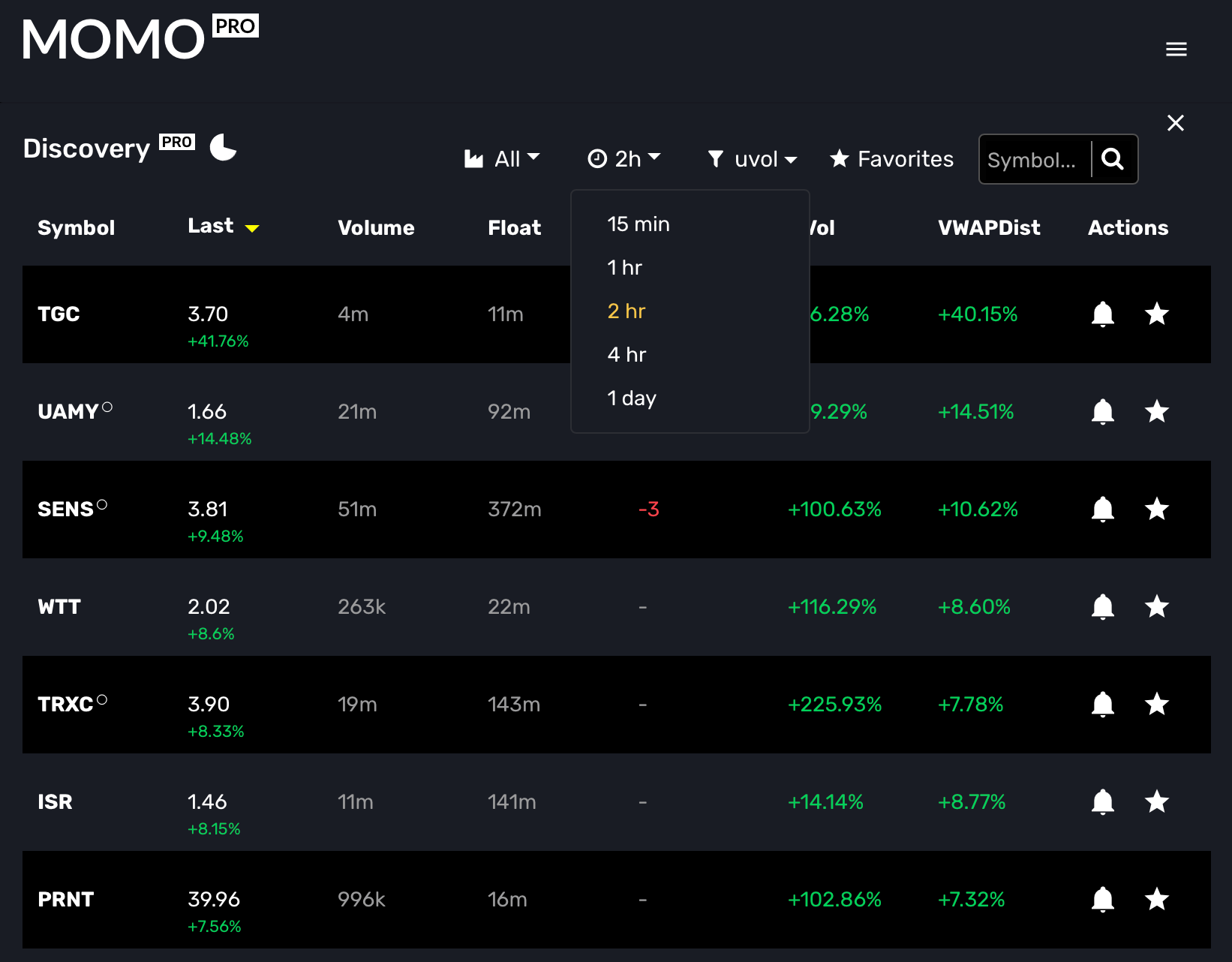The width and height of the screenshot is (1232, 962).
Task: Click the circle marker next to TRXC
Action: (102, 699)
